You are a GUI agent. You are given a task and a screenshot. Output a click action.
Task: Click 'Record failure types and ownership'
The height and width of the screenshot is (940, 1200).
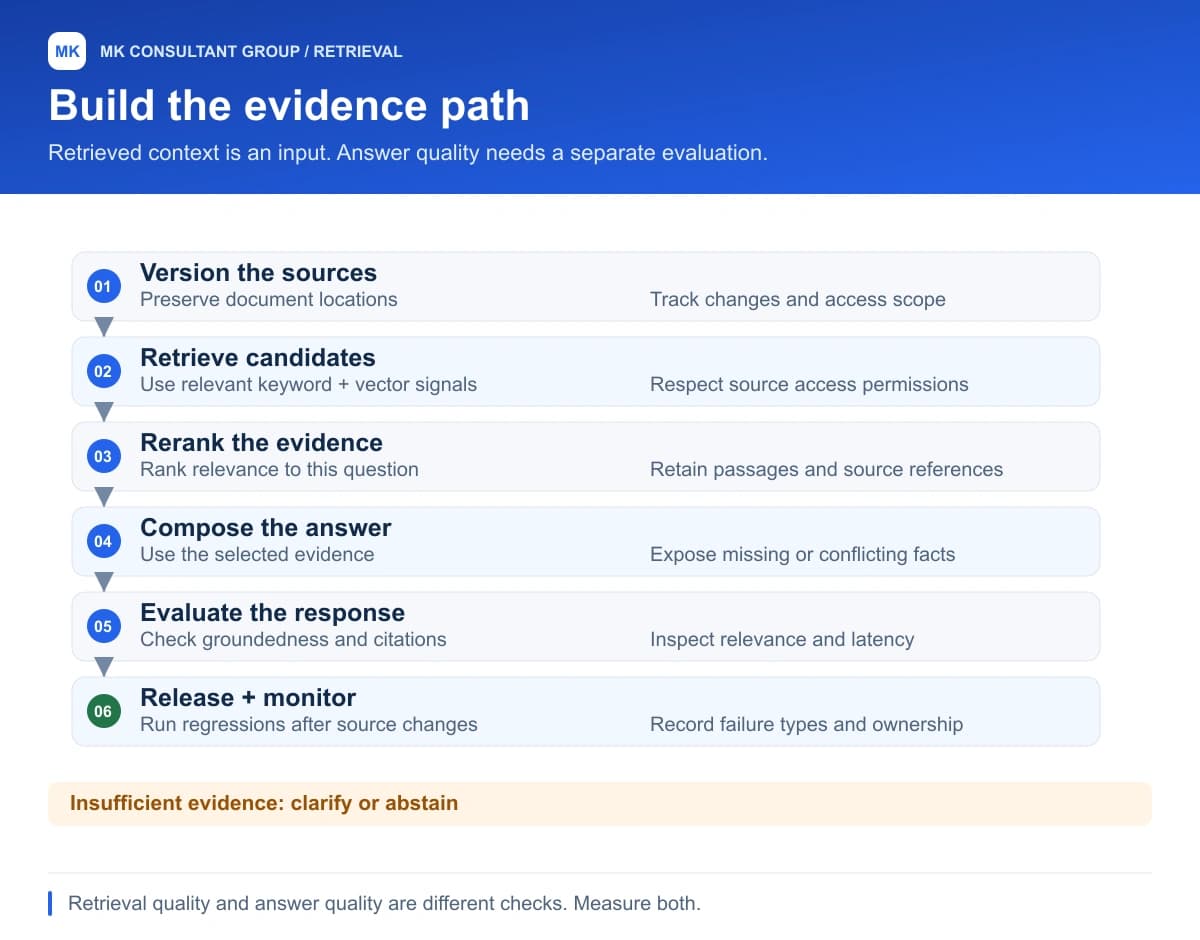coord(806,724)
